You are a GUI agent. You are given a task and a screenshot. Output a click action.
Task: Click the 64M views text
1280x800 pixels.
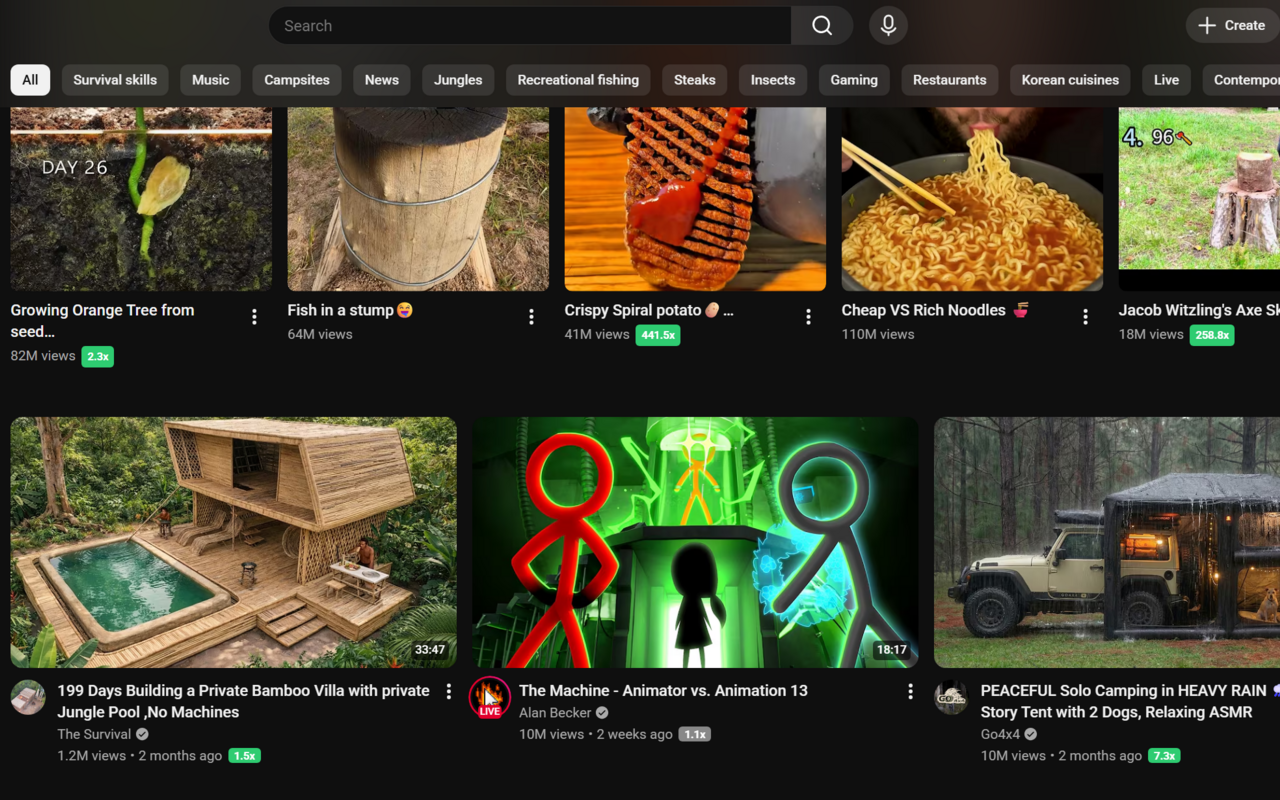coord(320,334)
